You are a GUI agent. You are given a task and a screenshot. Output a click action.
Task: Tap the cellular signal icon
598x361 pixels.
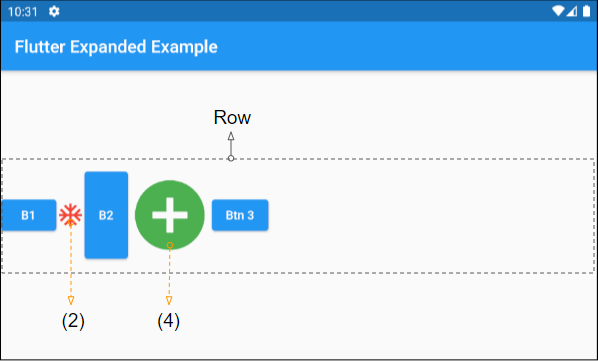[x=571, y=11]
